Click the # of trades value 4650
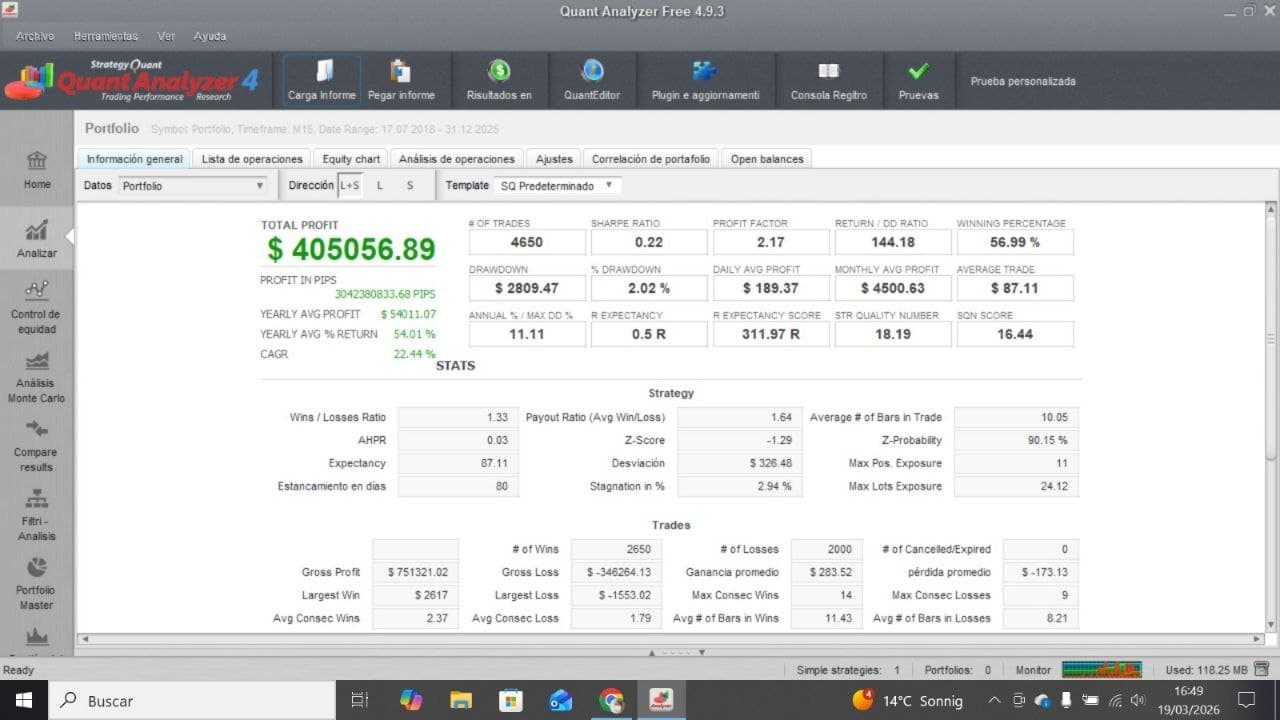This screenshot has width=1280, height=720. pyautogui.click(x=527, y=242)
